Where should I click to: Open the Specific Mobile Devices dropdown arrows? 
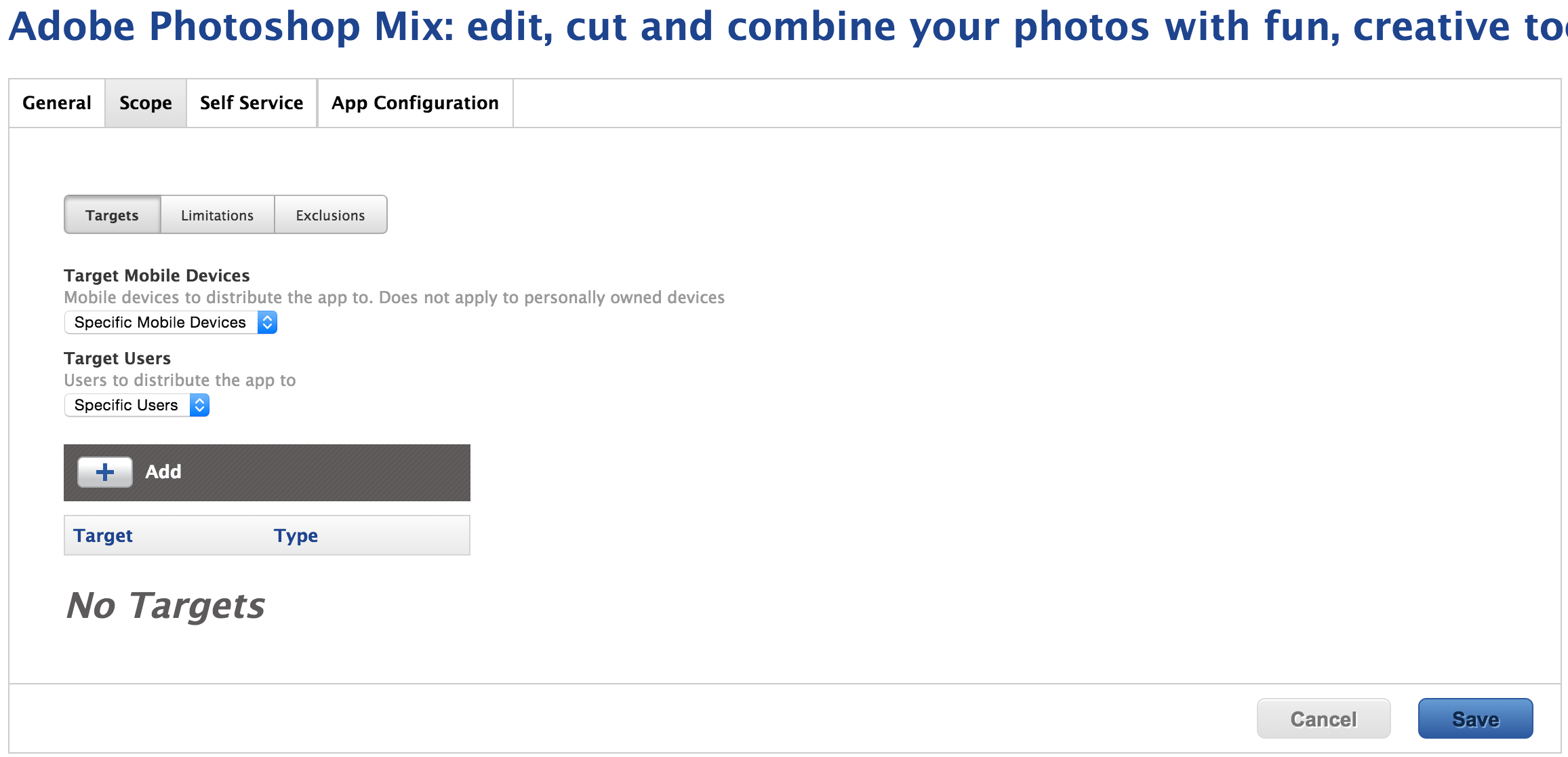click(267, 322)
